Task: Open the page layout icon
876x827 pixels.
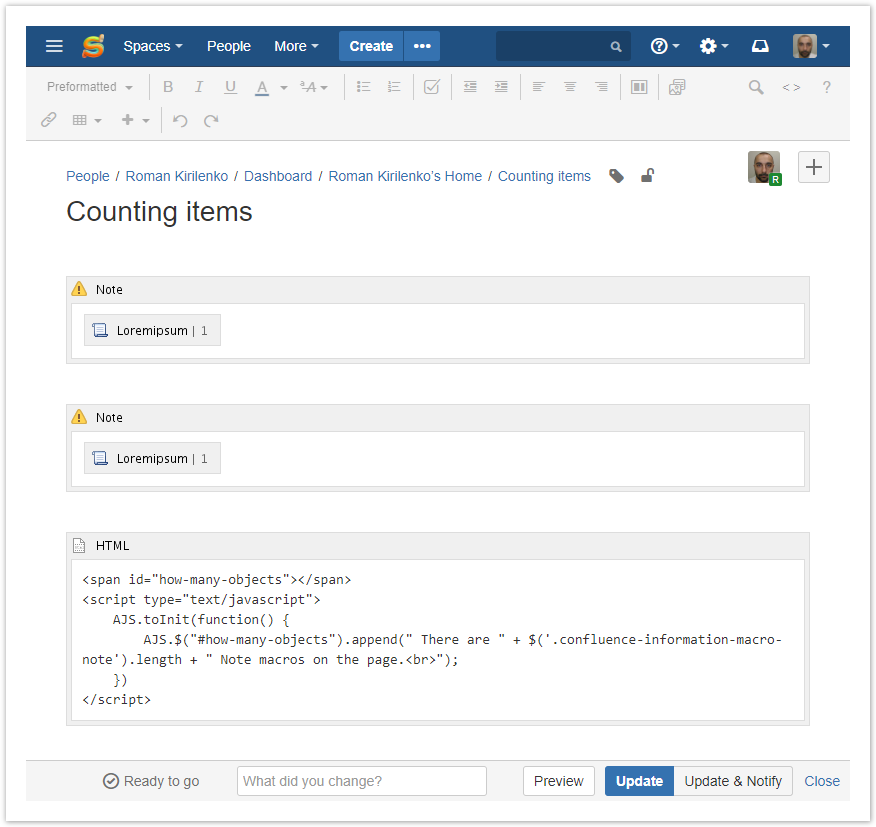Action: tap(639, 87)
